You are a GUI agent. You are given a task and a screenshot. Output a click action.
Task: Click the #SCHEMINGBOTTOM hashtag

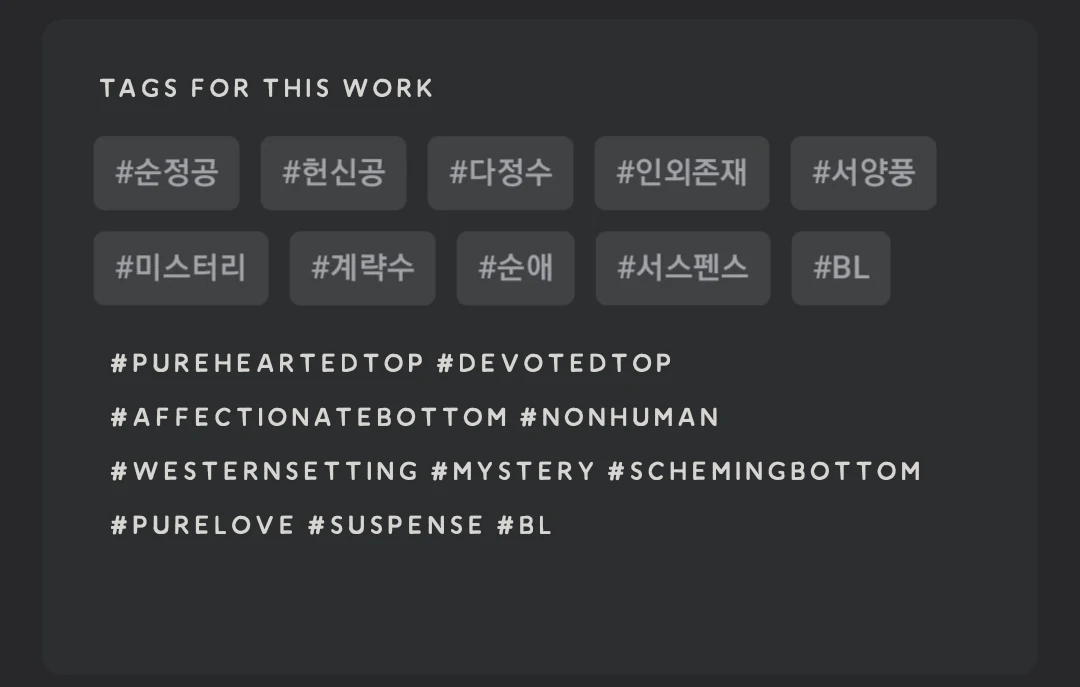[x=764, y=471]
